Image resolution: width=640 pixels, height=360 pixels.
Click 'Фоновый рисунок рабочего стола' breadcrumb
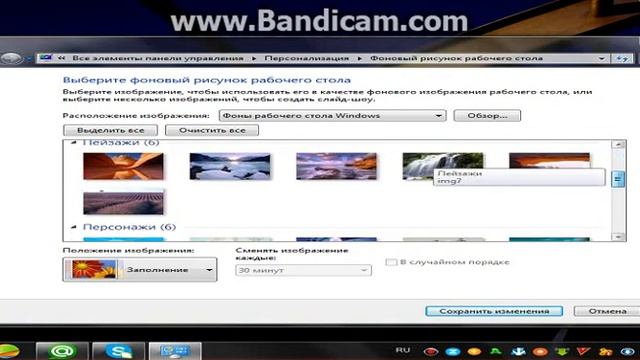[456, 58]
